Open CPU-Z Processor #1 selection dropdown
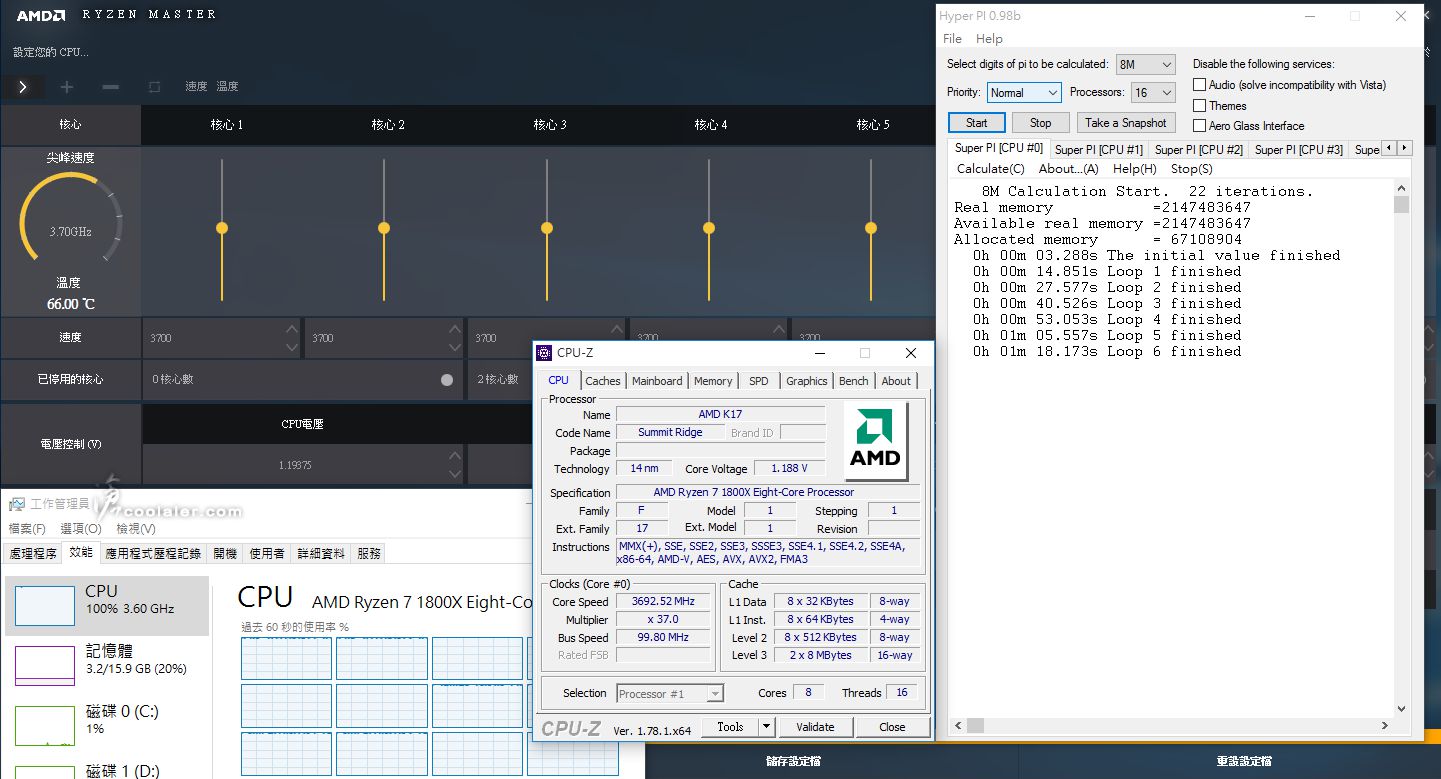Viewport: 1441px width, 779px height. (x=670, y=693)
